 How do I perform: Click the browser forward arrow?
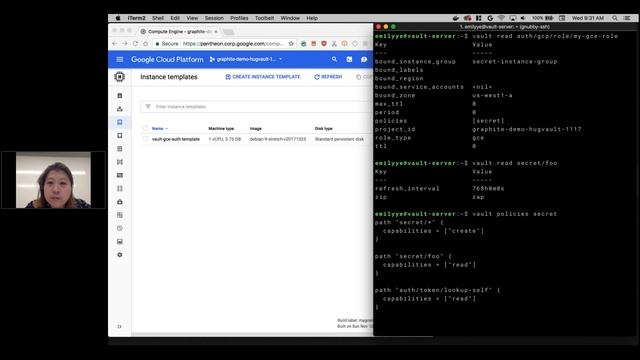click(125, 44)
